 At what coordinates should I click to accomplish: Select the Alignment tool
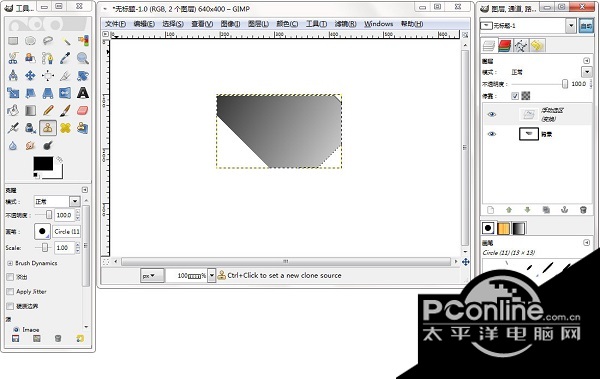pos(48,75)
